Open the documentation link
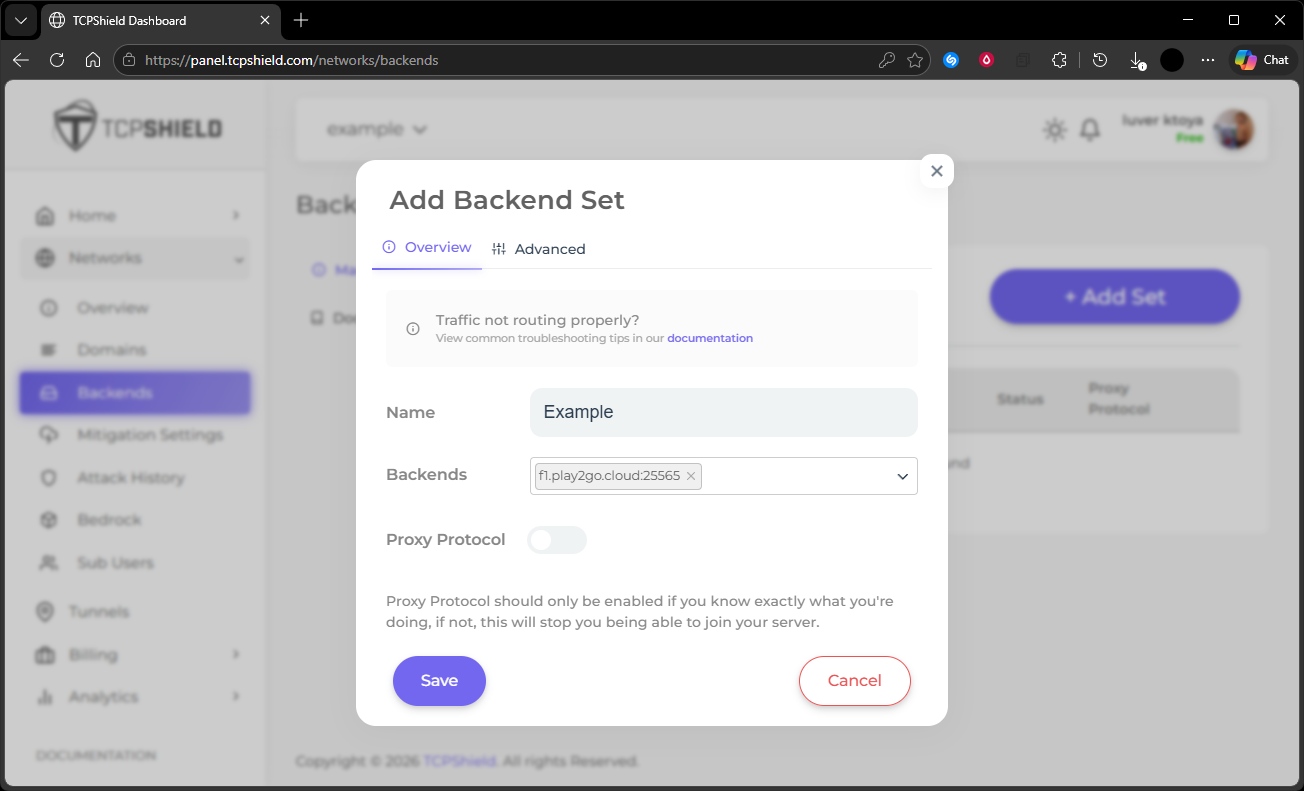Image resolution: width=1304 pixels, height=791 pixels. point(710,338)
